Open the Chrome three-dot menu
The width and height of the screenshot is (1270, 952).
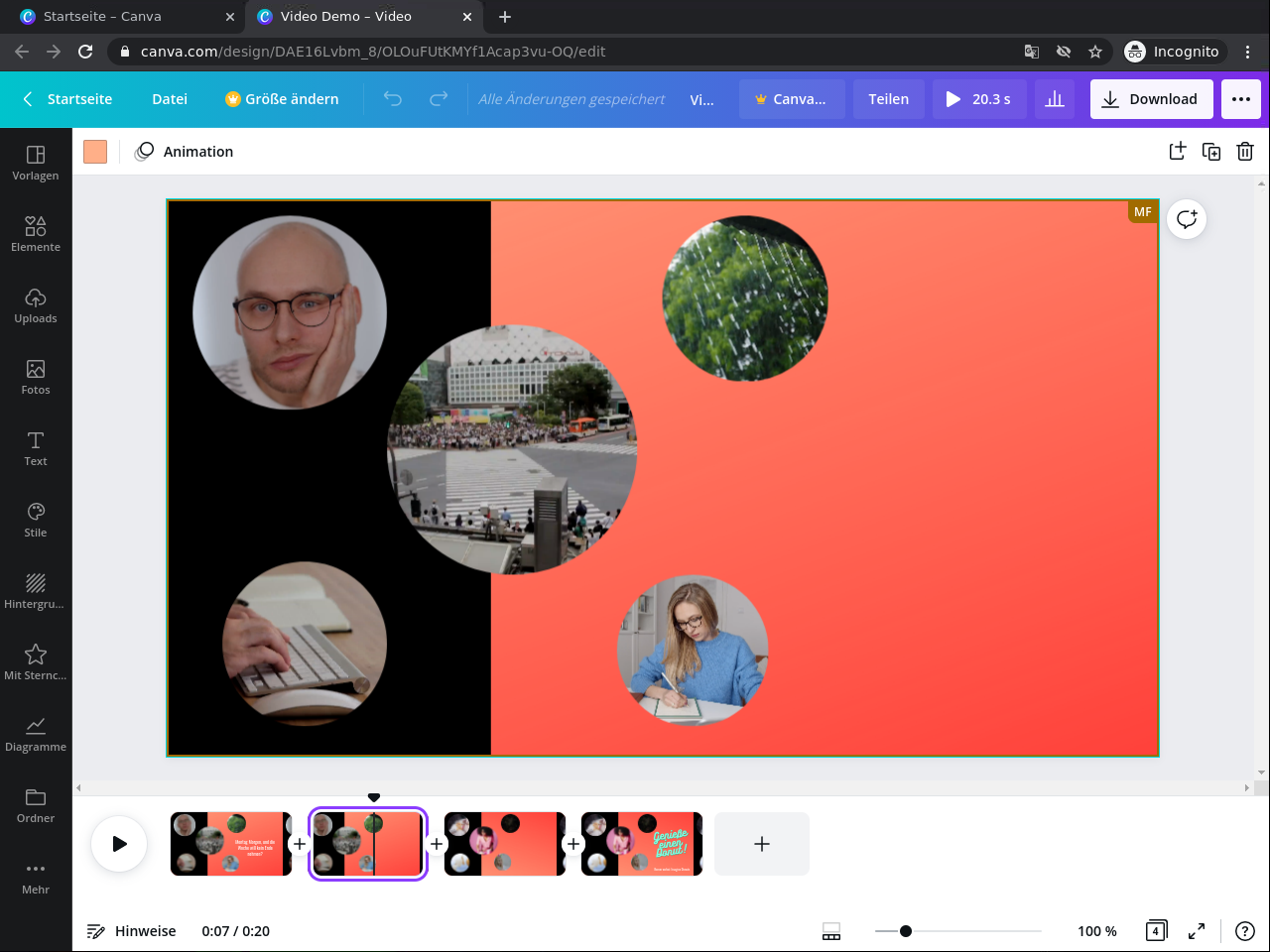click(x=1248, y=52)
